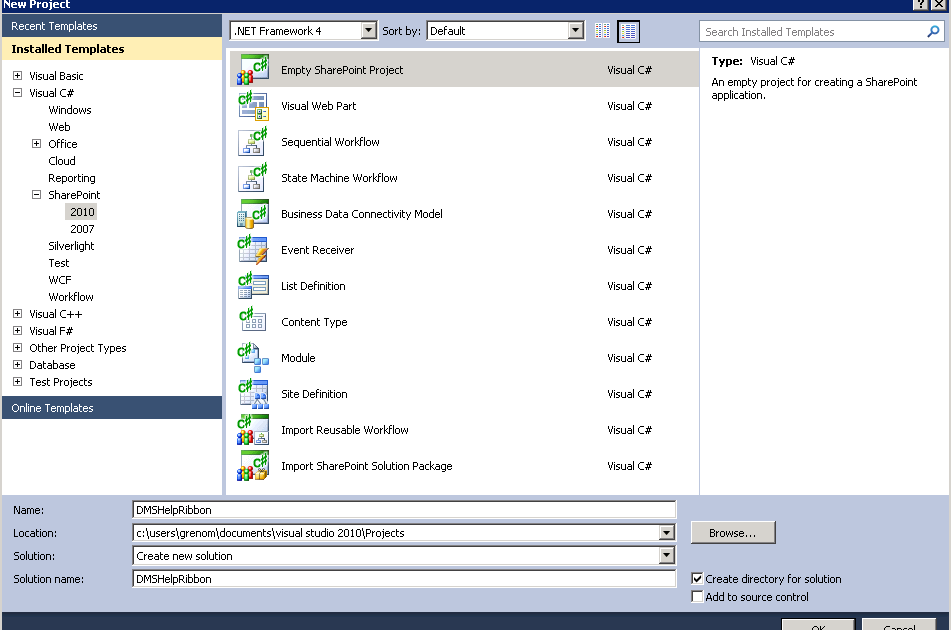Click the search magnifier icon

(x=933, y=32)
